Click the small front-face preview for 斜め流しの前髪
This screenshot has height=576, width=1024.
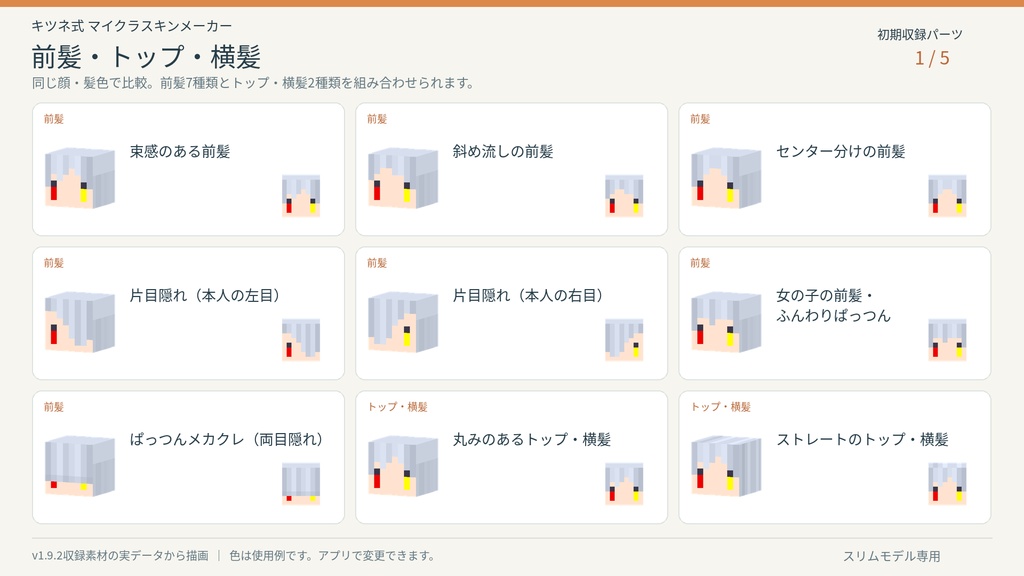pyautogui.click(x=624, y=195)
